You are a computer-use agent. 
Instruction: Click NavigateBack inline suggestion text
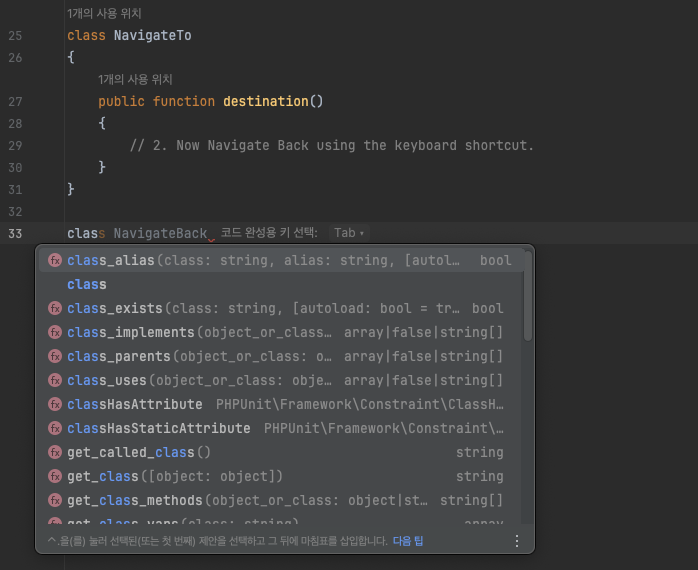click(x=160, y=233)
